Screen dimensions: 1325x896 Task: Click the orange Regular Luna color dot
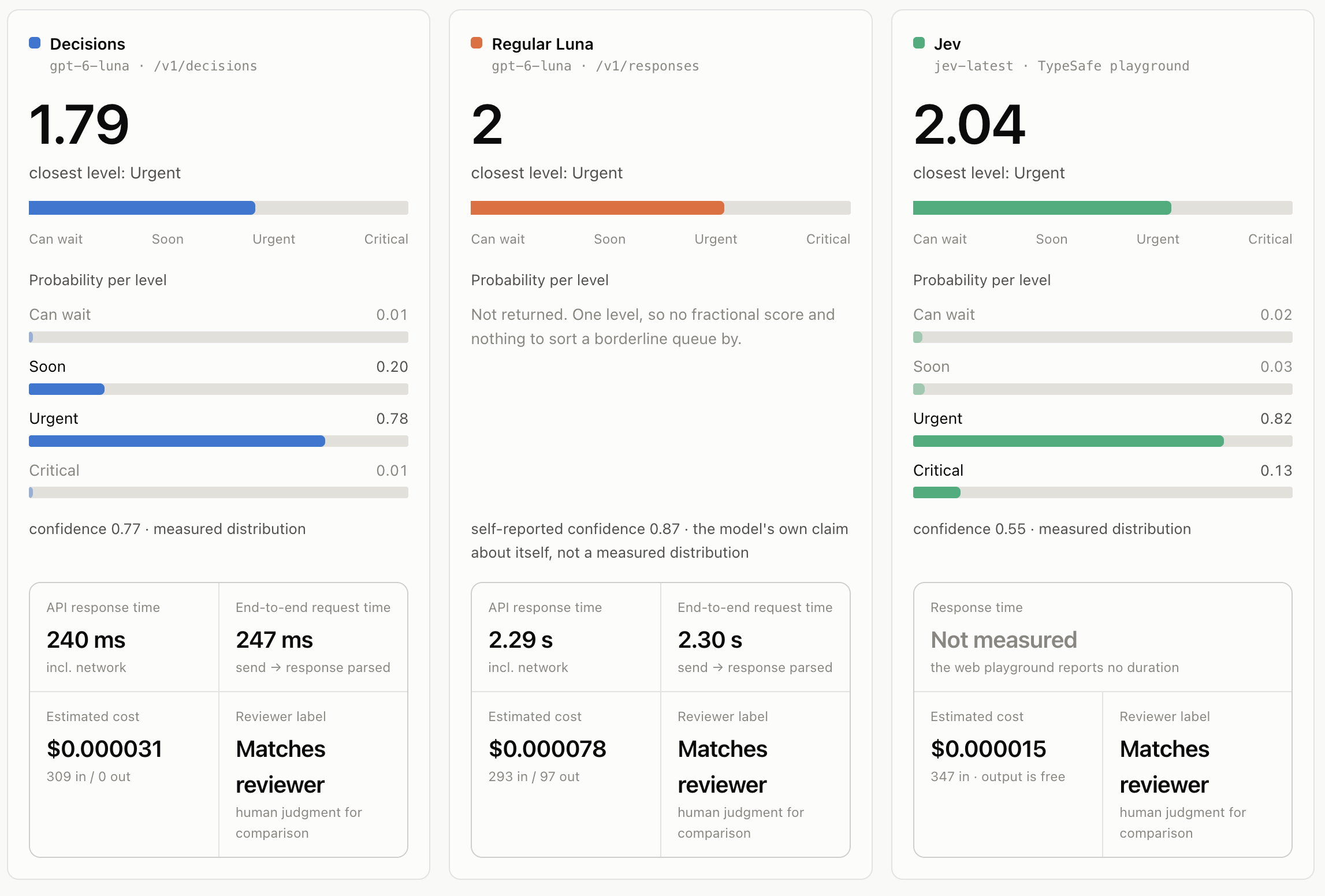(x=477, y=43)
